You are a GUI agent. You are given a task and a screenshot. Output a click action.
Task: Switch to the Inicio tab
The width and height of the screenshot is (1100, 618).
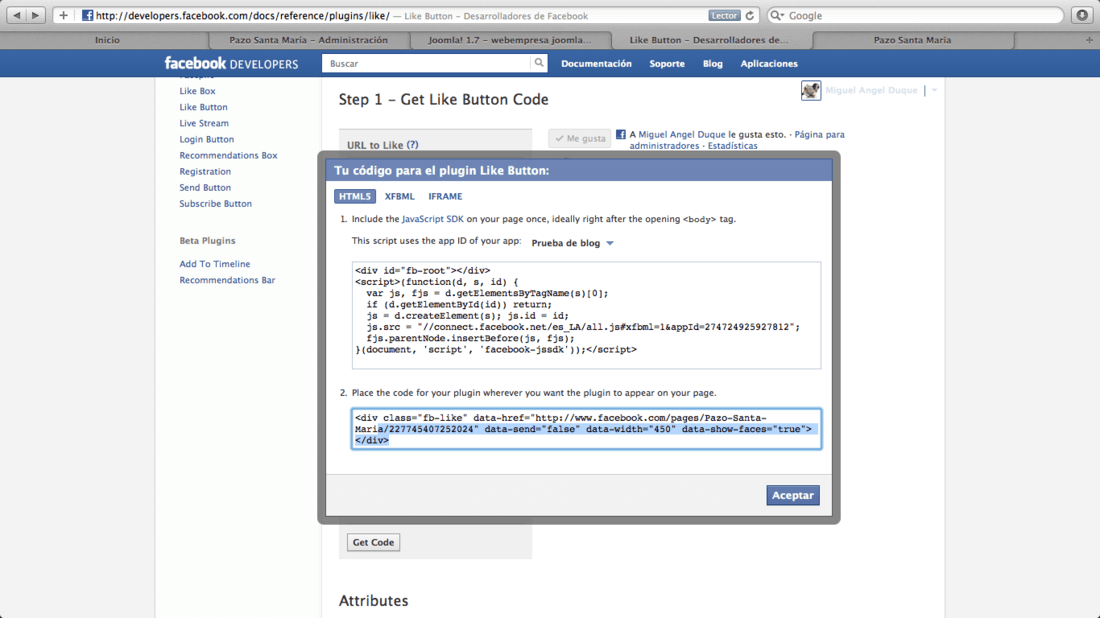[107, 40]
